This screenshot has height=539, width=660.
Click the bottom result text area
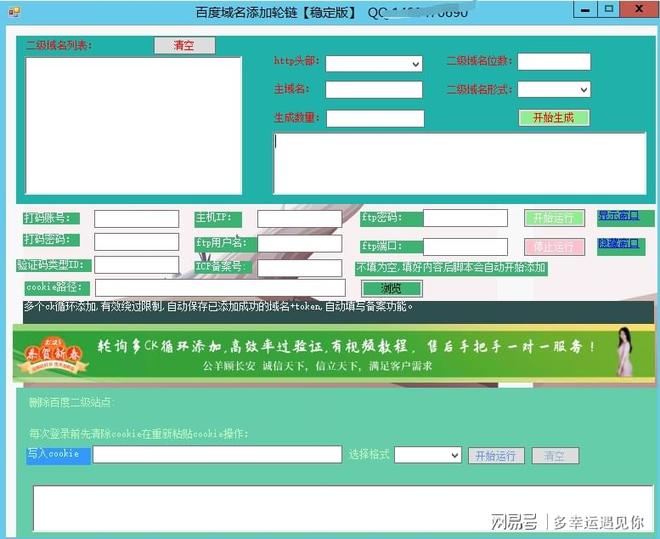tap(343, 508)
